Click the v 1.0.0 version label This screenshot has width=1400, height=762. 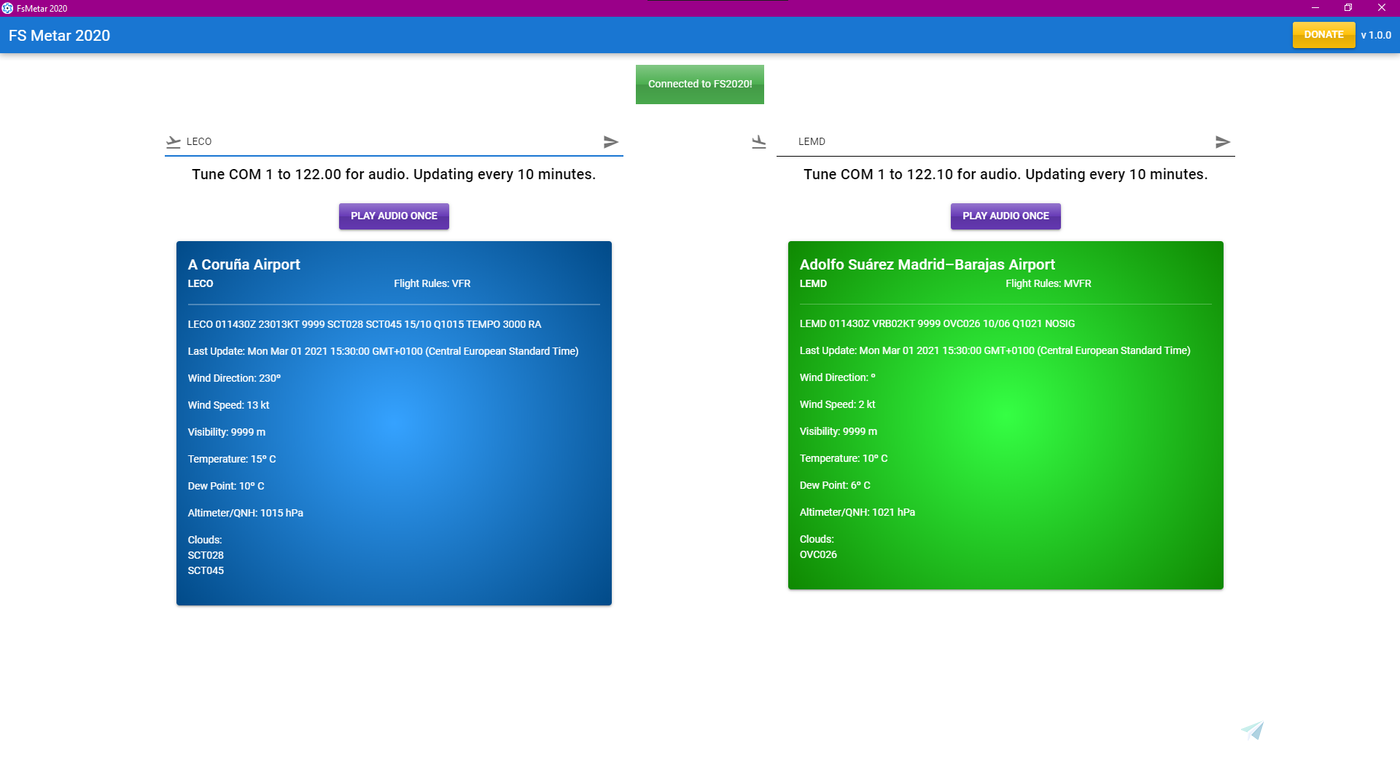tap(1375, 35)
